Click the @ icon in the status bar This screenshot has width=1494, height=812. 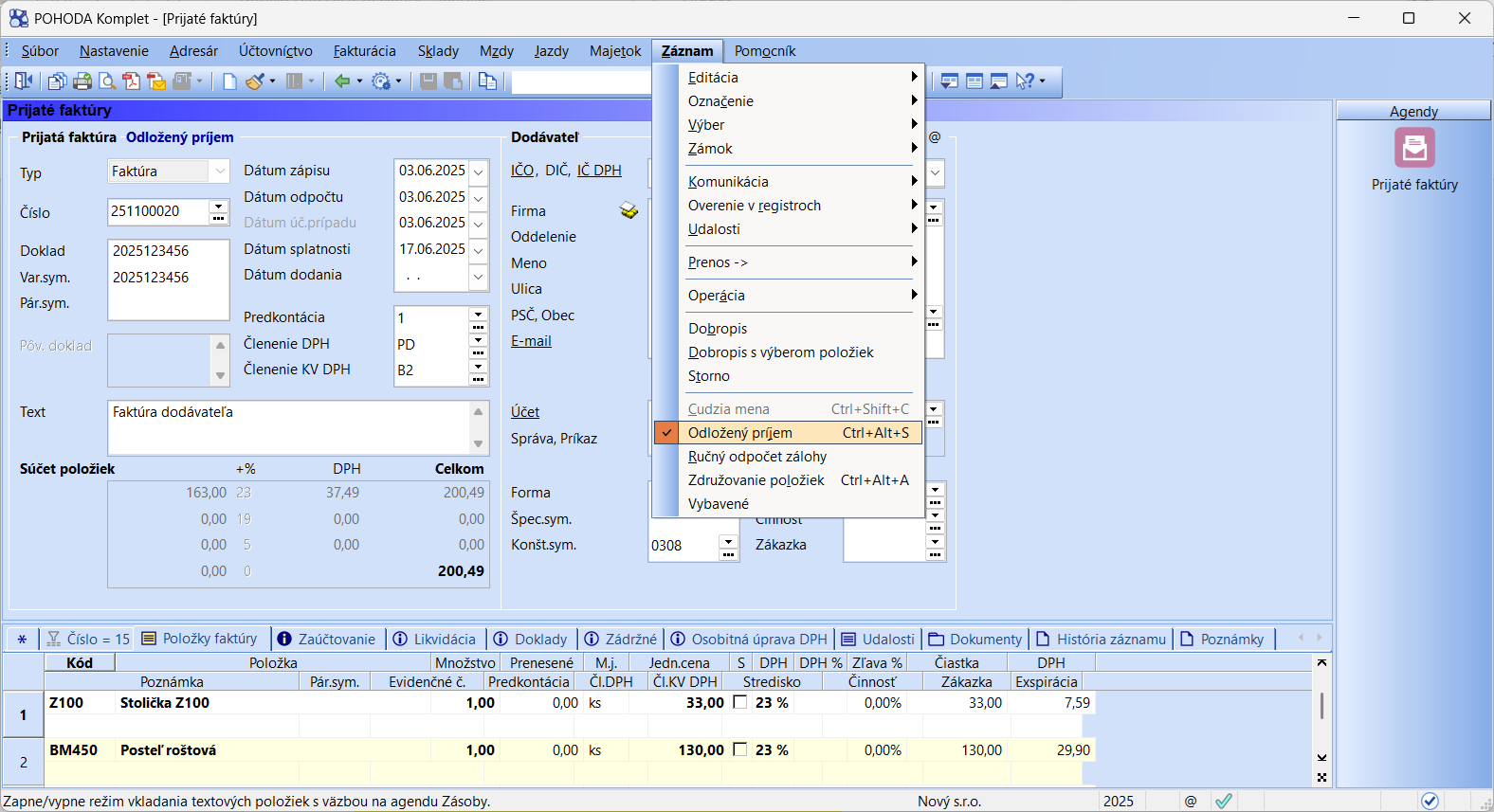(x=1191, y=801)
